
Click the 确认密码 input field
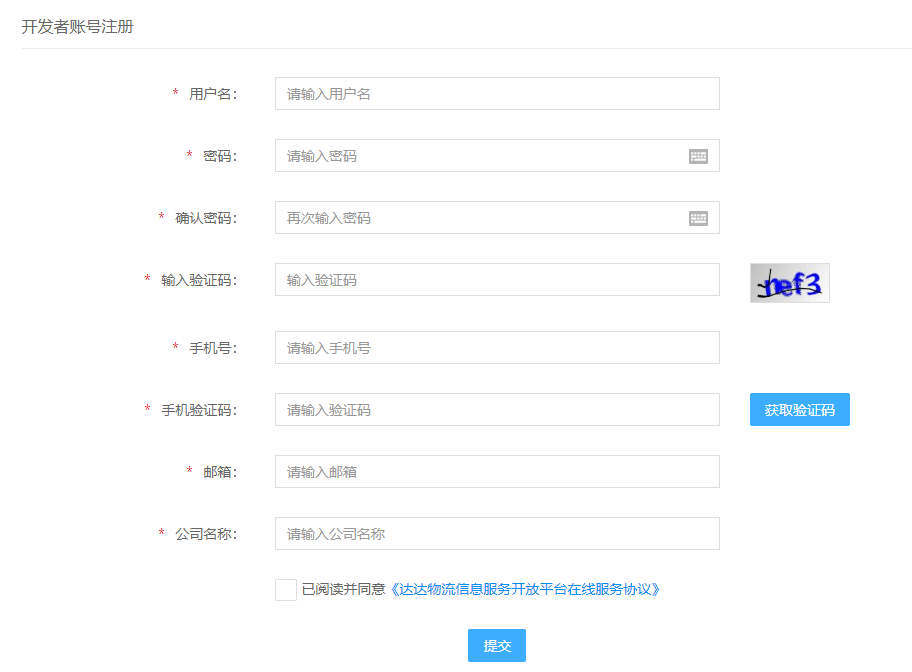(x=497, y=218)
